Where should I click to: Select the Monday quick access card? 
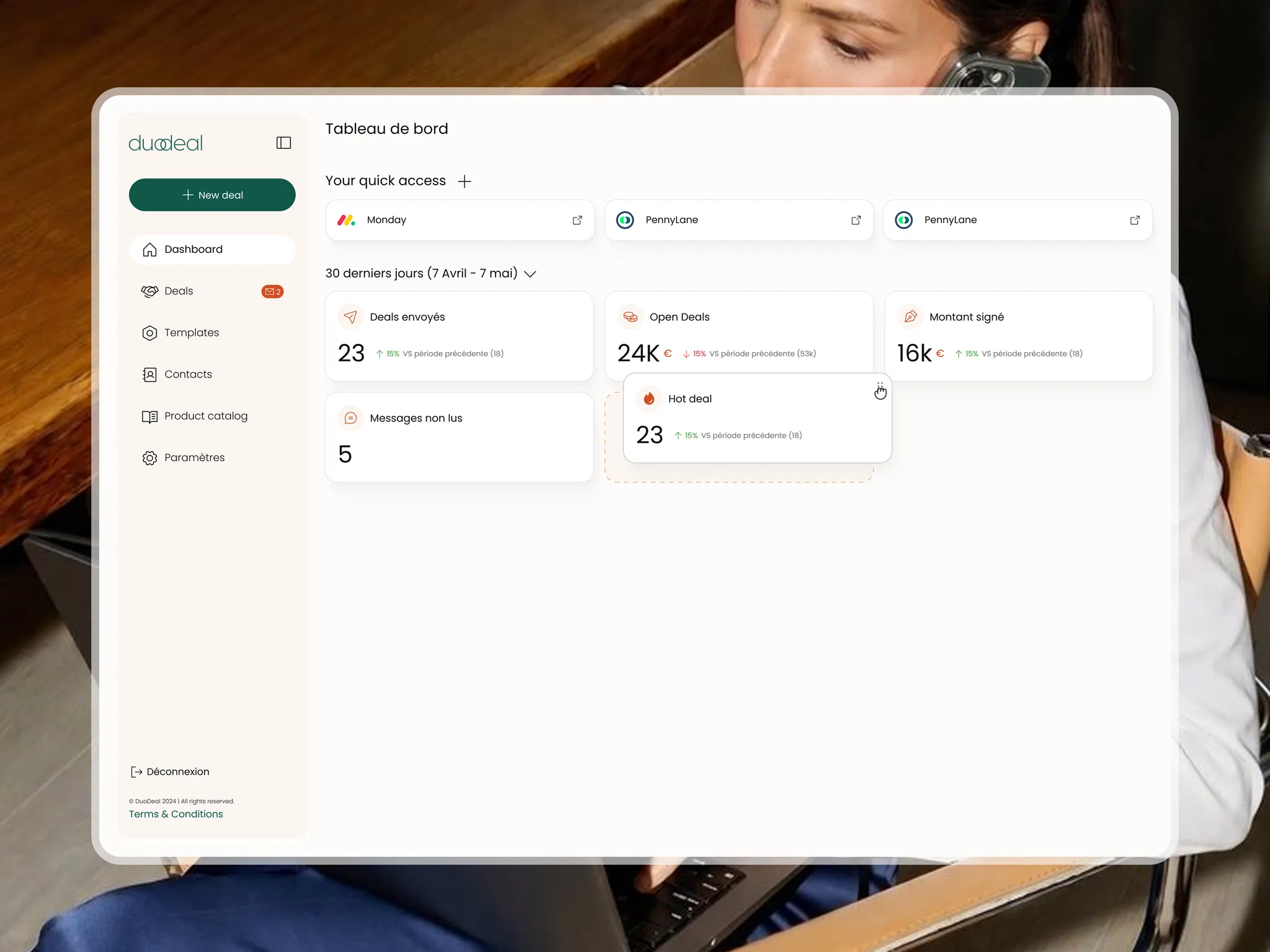tap(460, 220)
